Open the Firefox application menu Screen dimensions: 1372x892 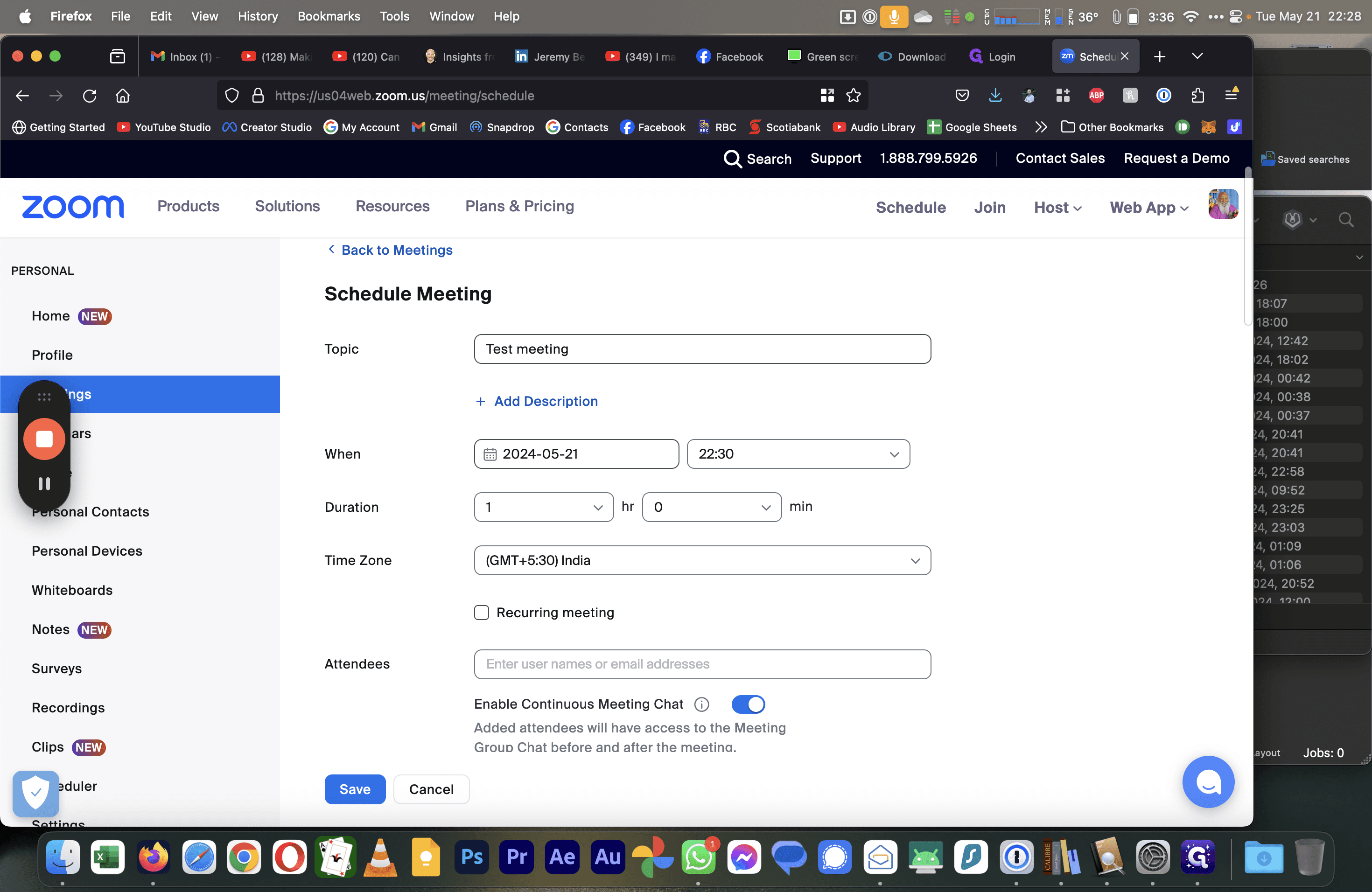tap(1232, 95)
